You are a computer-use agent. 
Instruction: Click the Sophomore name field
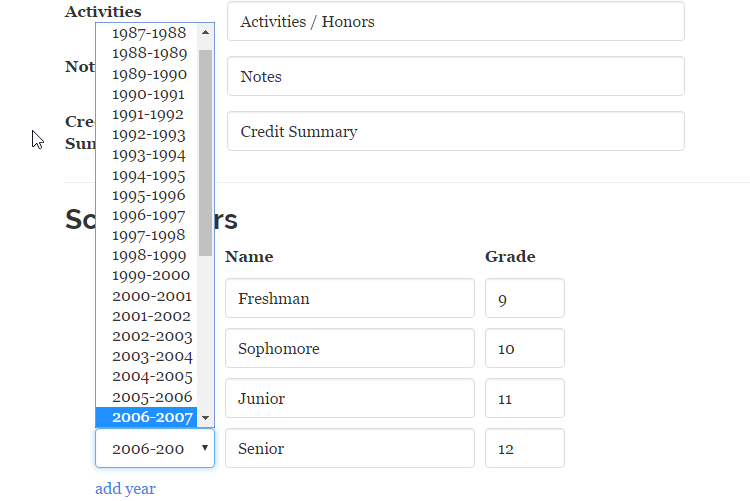tap(349, 348)
